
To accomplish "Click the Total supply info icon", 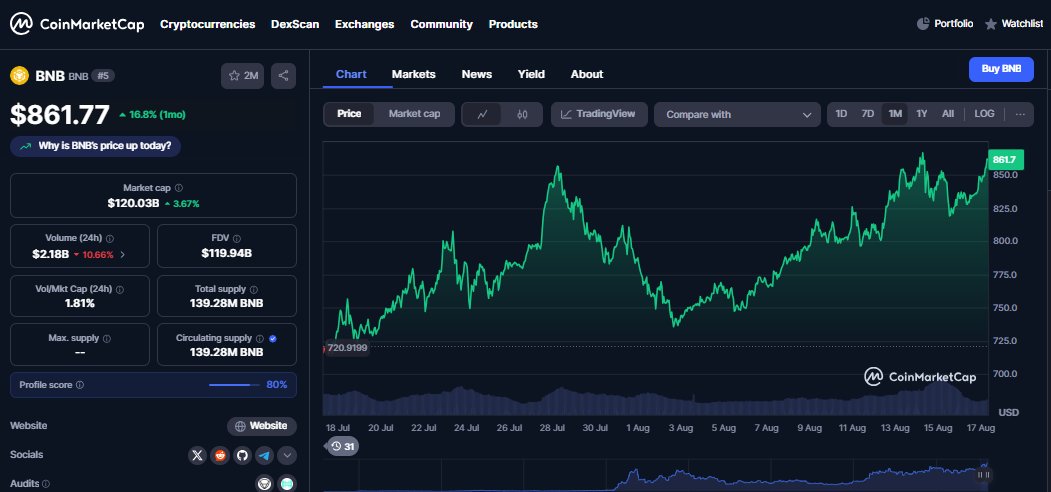I will 253,290.
